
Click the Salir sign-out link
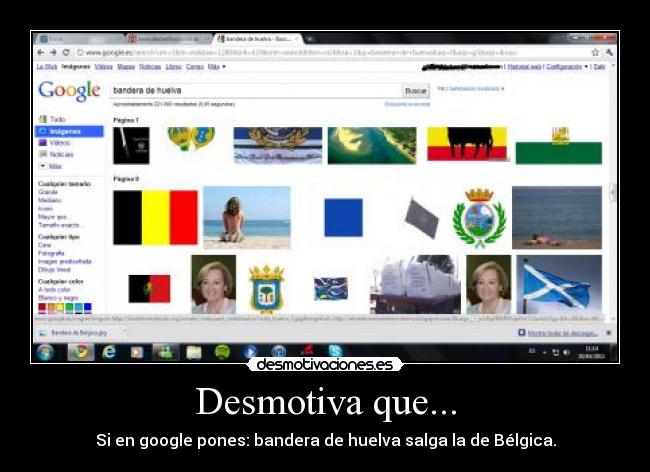[599, 66]
